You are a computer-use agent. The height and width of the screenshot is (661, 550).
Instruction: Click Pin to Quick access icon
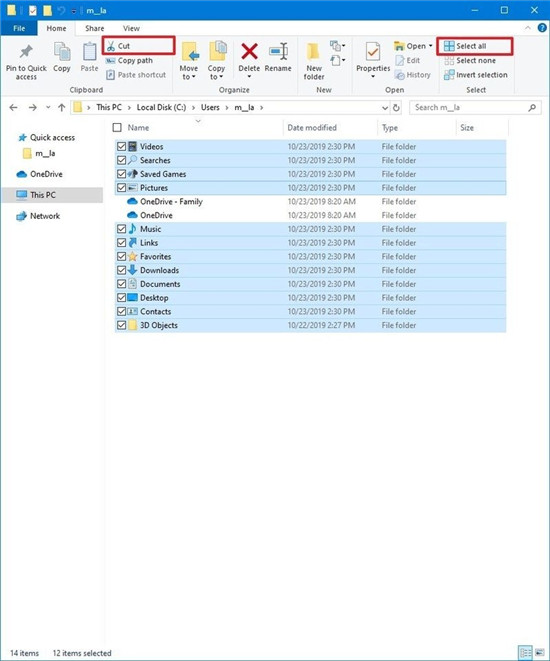[26, 52]
